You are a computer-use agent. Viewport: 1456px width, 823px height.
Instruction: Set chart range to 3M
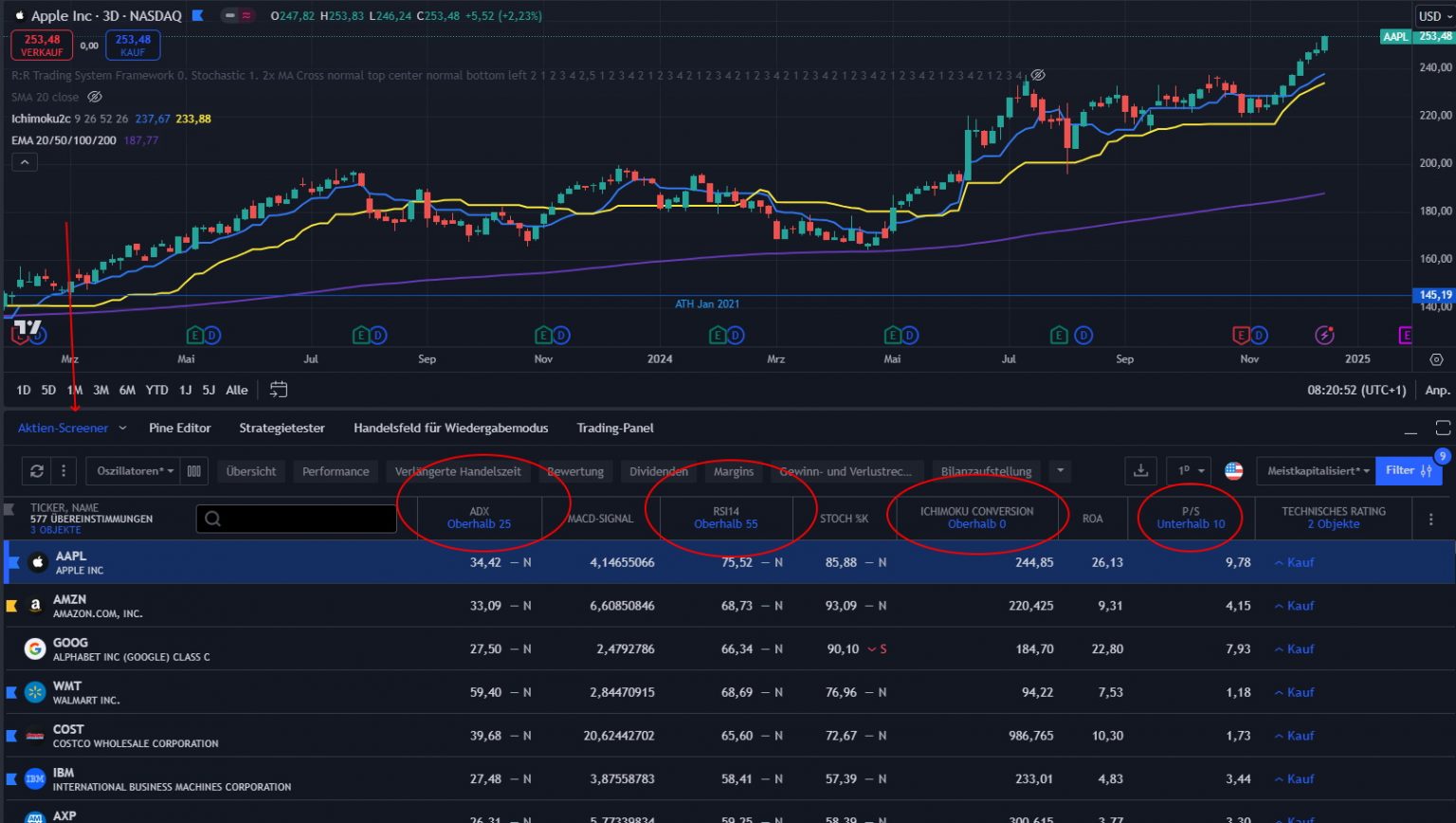pos(100,390)
